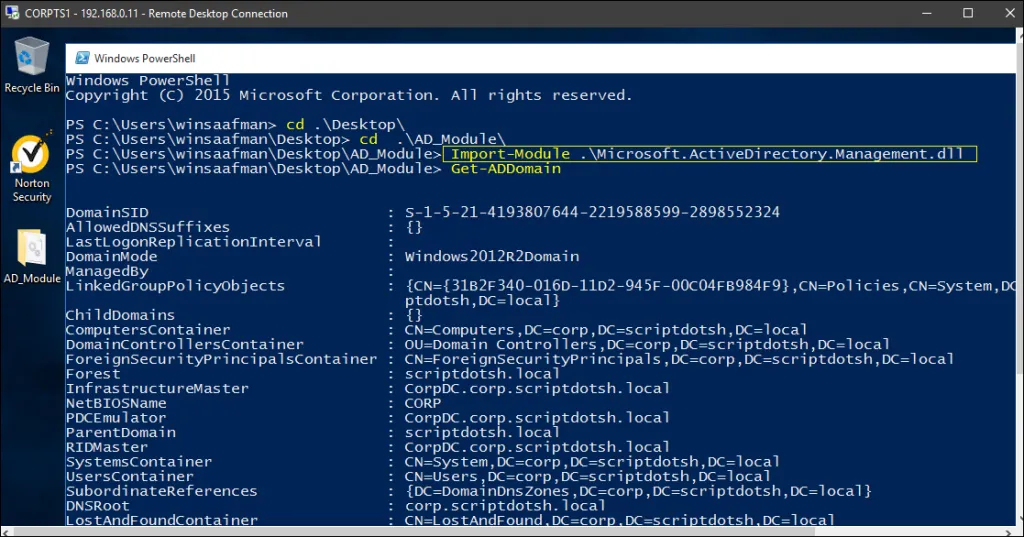Select the AD_Module folder on the desktop
Image resolution: width=1024 pixels, height=537 pixels.
31,256
